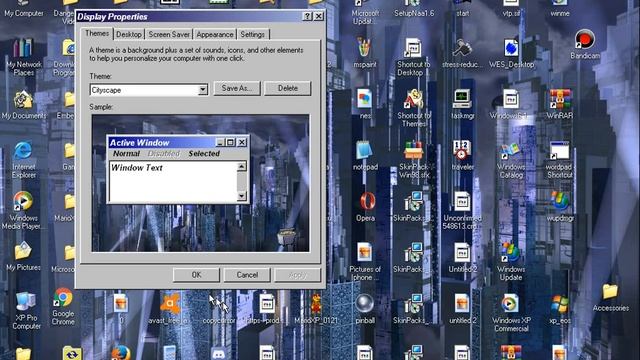Viewport: 640px width, 360px height.
Task: Select the stress-reduc... hammer icon
Action: pos(462,52)
